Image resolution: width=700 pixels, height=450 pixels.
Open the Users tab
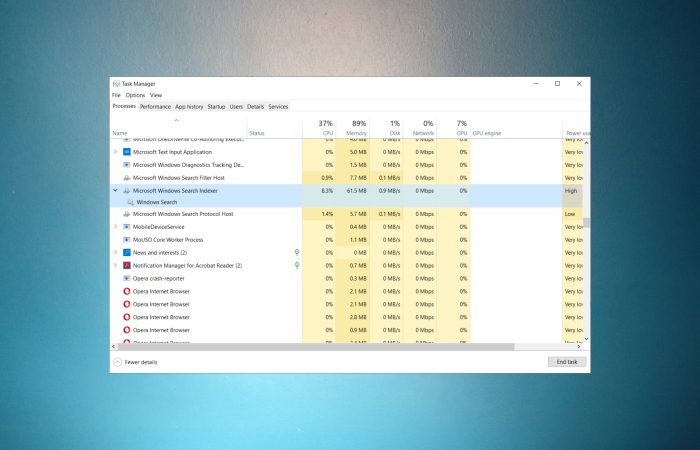[x=236, y=107]
